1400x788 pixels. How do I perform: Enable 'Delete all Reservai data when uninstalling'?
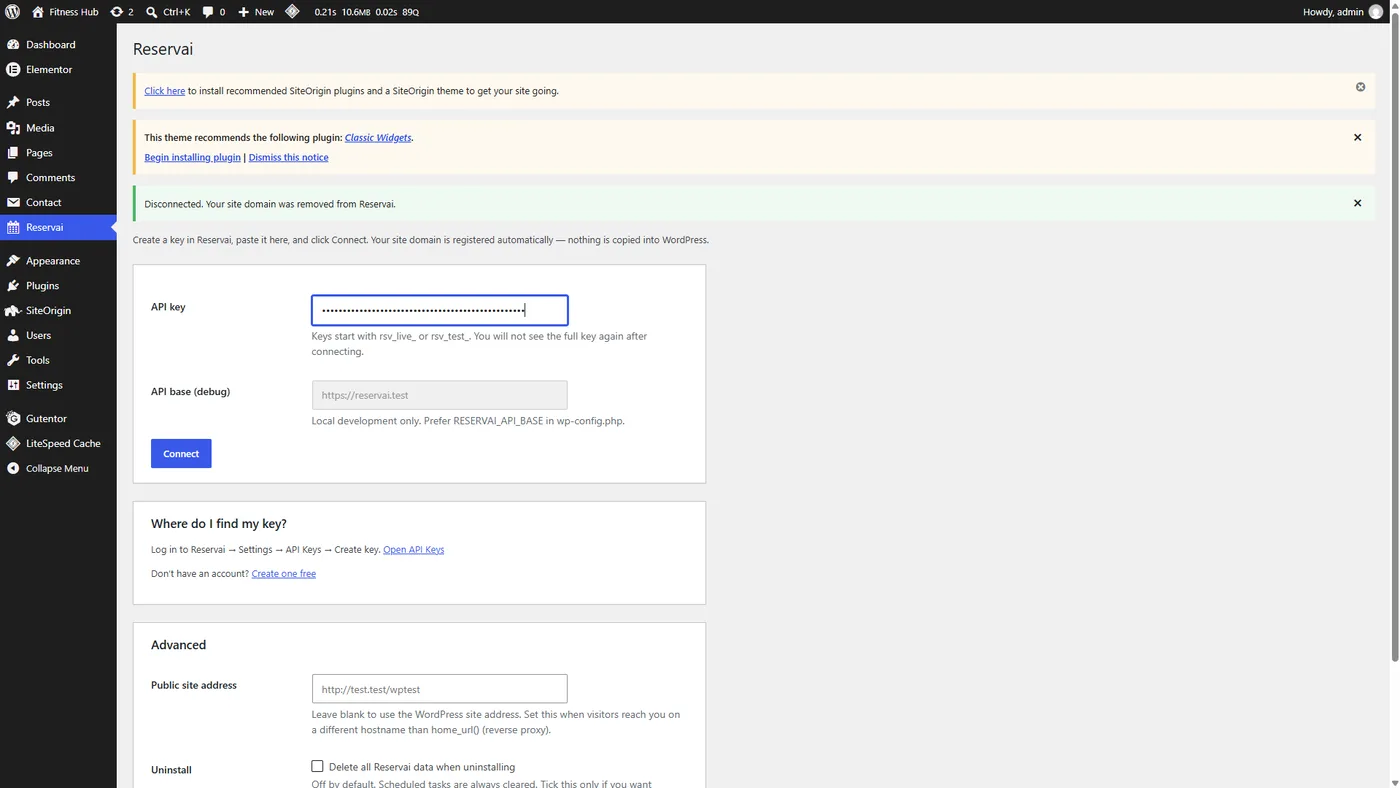pos(317,766)
